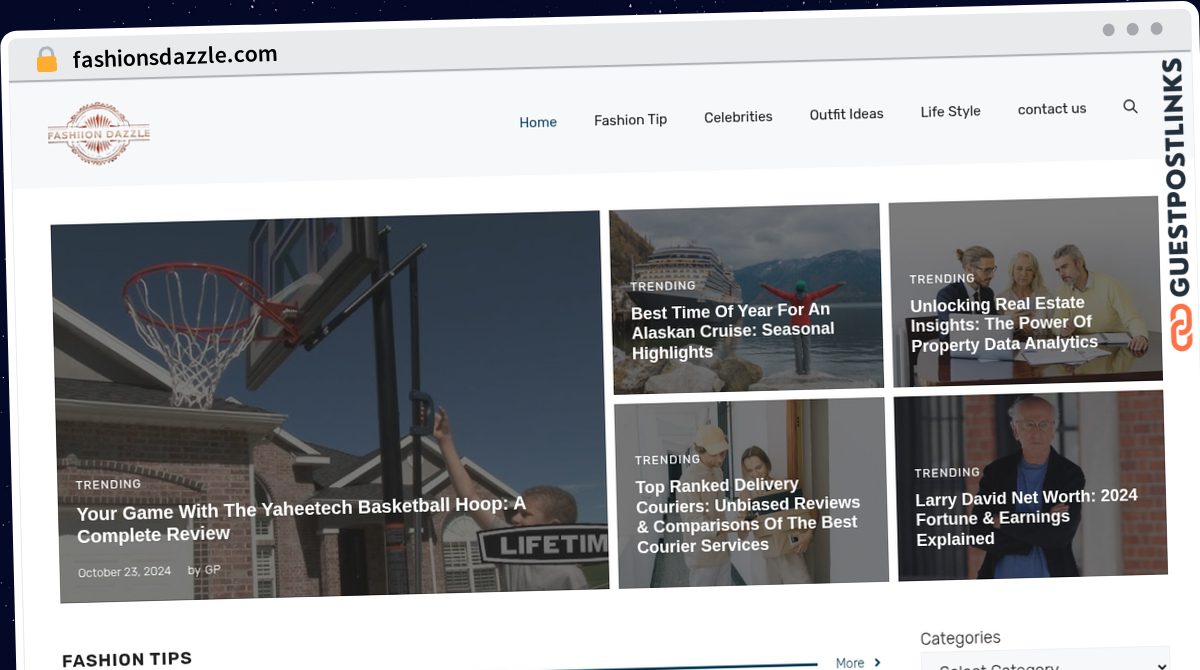This screenshot has width=1200, height=670.
Task: Click the padlock security icon
Action: [x=46, y=60]
